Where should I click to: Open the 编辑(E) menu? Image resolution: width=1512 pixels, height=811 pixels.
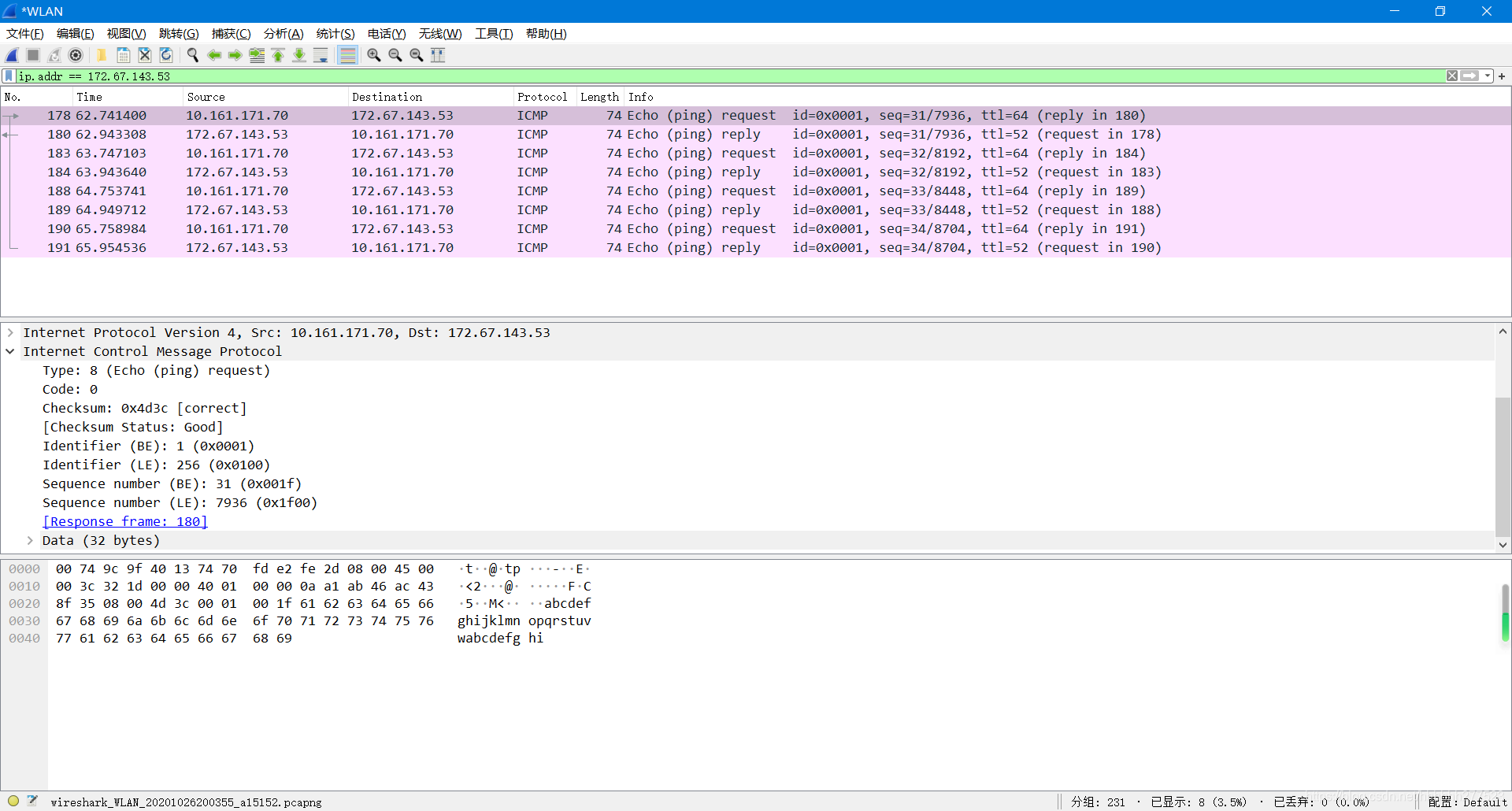(x=76, y=34)
